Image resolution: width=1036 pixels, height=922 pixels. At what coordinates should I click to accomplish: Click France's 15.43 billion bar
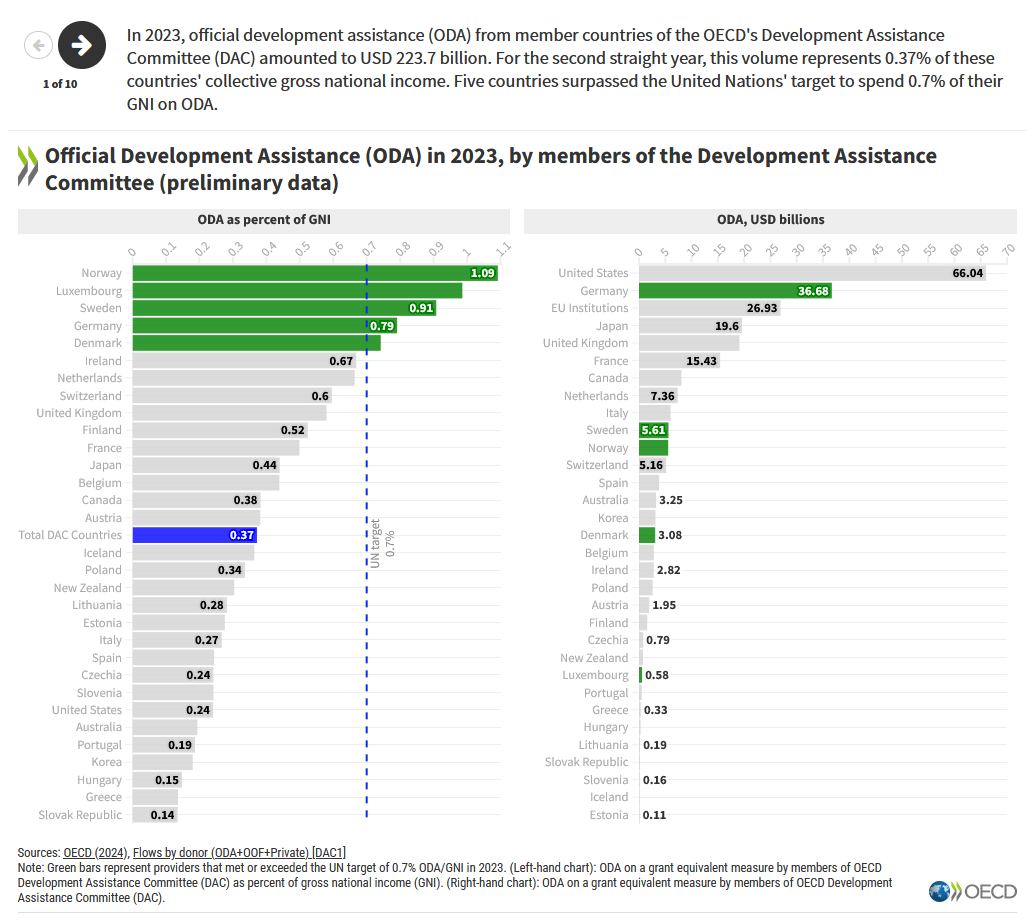(679, 361)
